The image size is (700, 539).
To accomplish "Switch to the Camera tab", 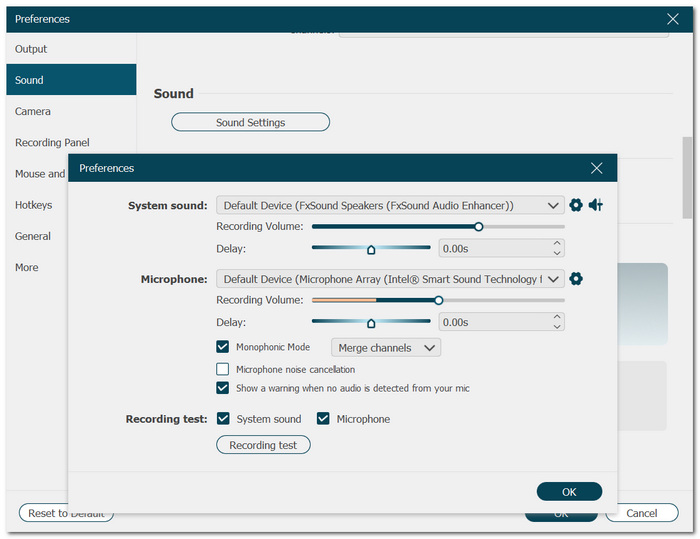I will click(x=71, y=111).
